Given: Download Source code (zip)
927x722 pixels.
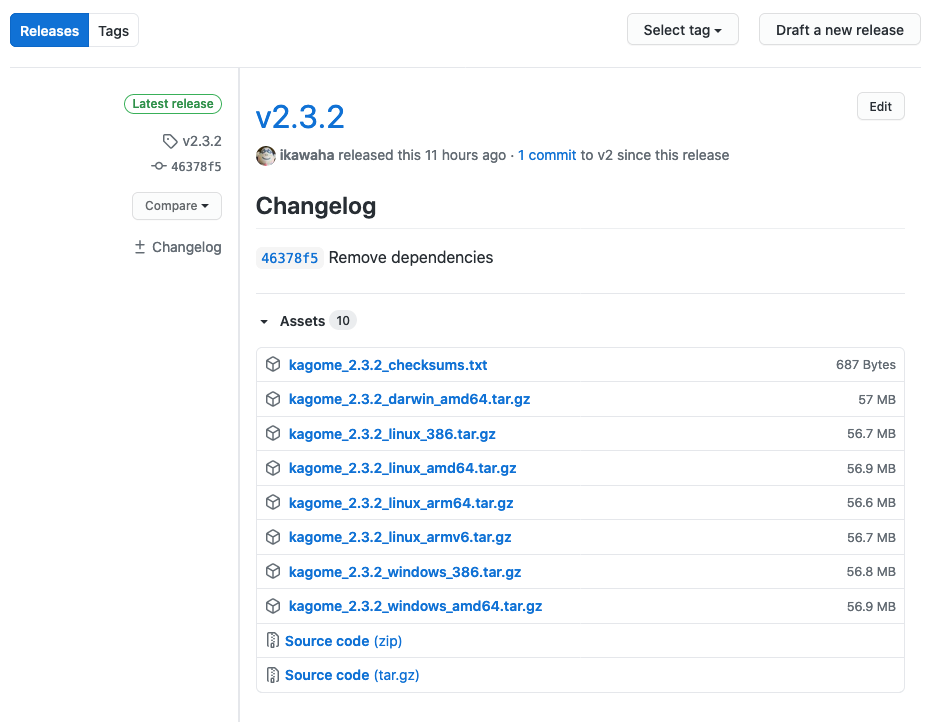Looking at the screenshot, I should [343, 641].
